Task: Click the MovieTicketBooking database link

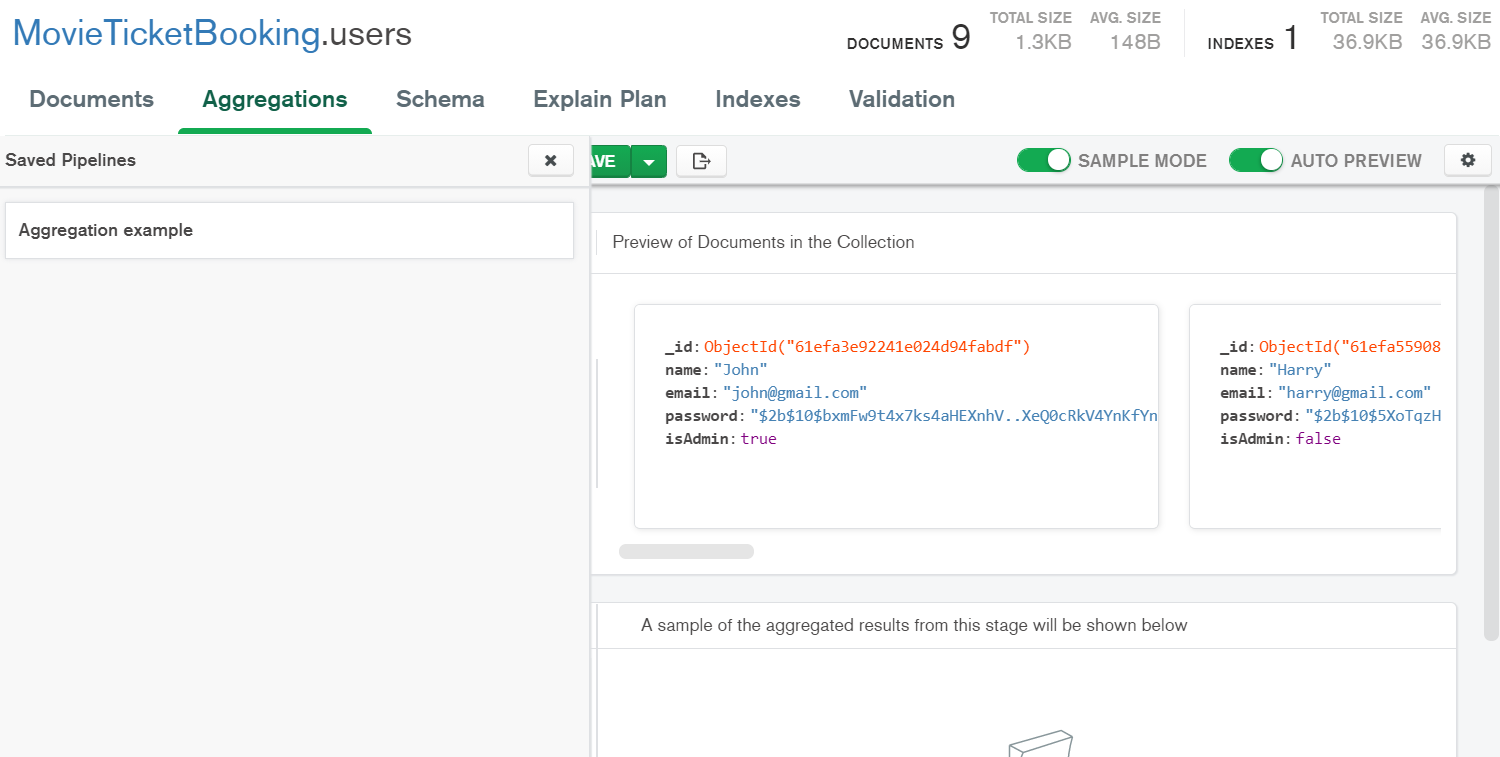Action: point(166,33)
